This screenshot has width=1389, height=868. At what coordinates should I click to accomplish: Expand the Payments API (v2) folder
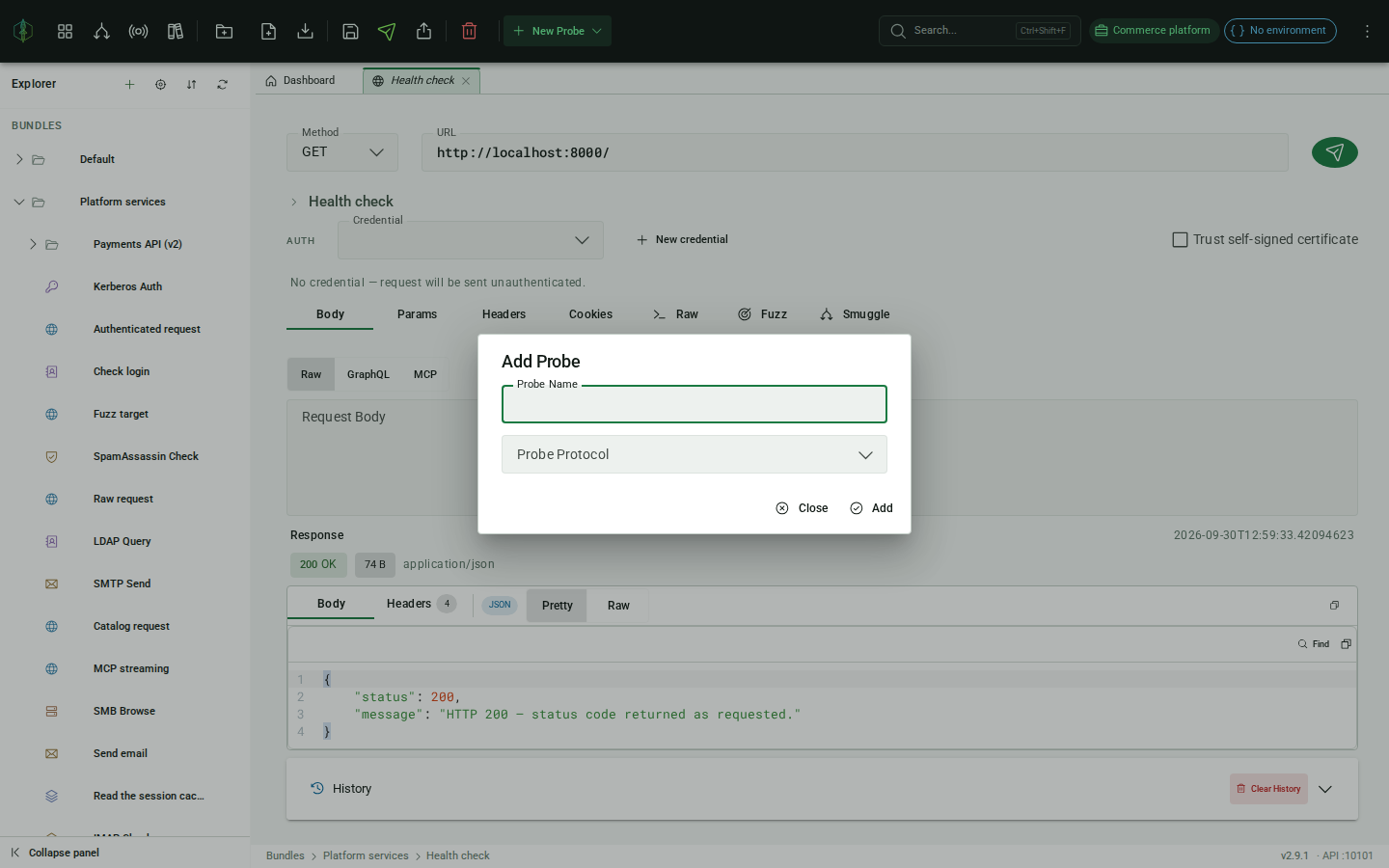click(x=33, y=244)
